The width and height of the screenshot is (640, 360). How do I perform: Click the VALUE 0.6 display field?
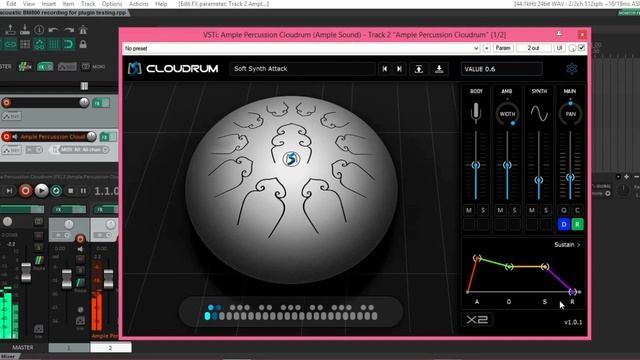(x=502, y=69)
